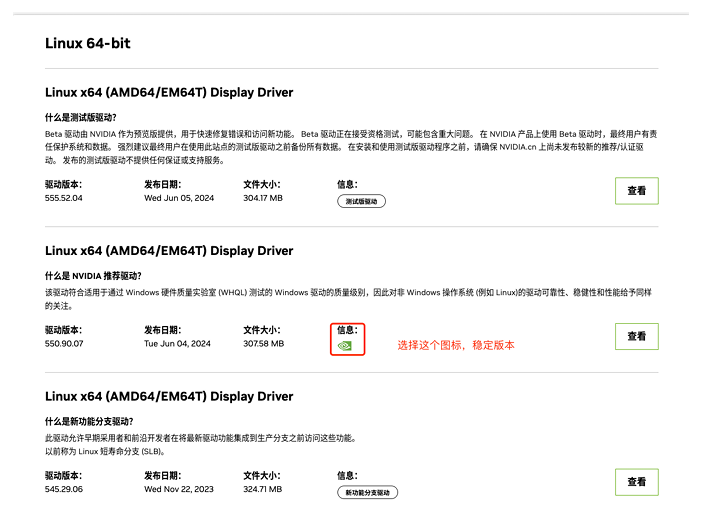The height and width of the screenshot is (513, 708).
Task: Click file size 324.71 MB
Action: (263, 489)
